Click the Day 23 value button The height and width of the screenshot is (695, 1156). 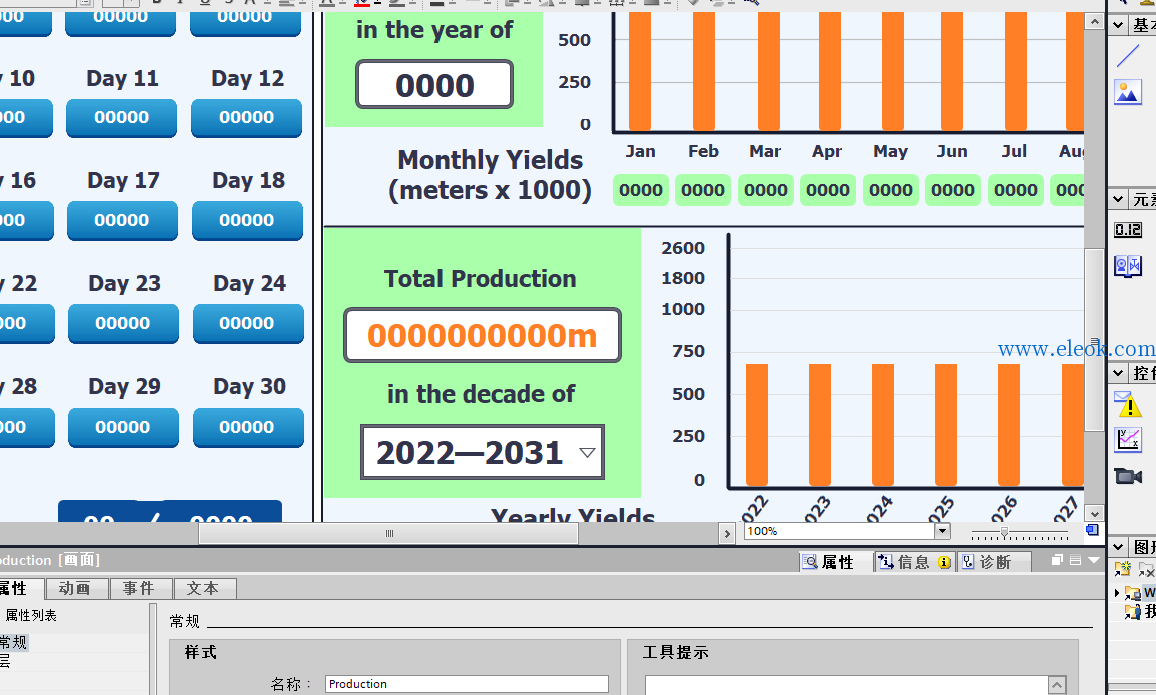123,324
